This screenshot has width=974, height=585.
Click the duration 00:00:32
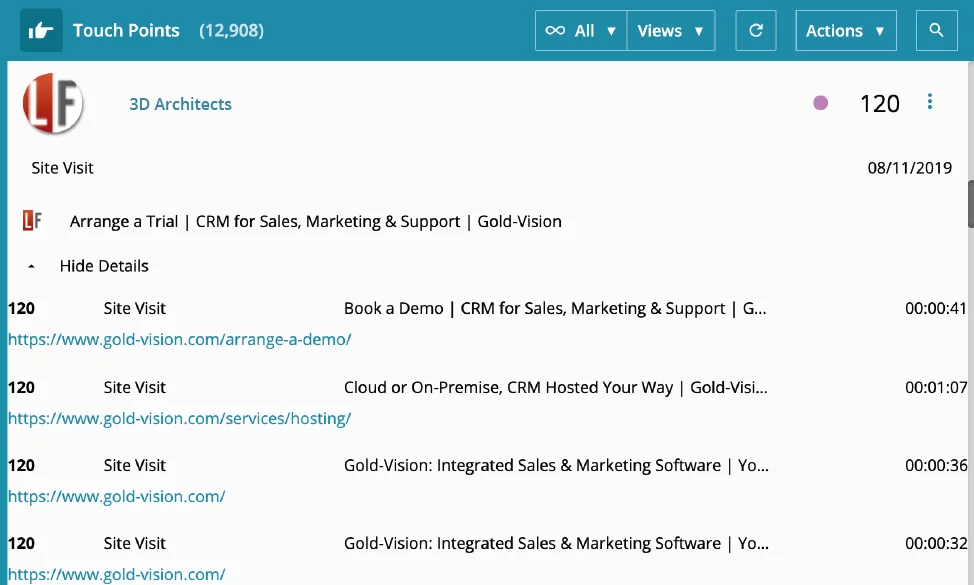click(935, 543)
